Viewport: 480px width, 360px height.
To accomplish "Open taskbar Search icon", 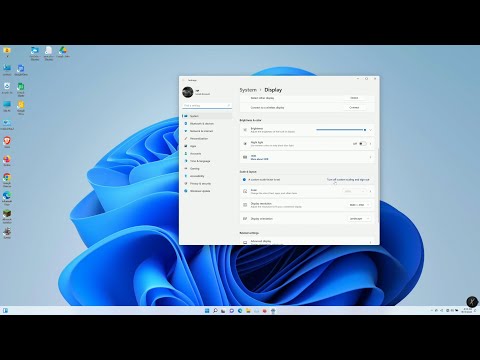I will point(215,311).
